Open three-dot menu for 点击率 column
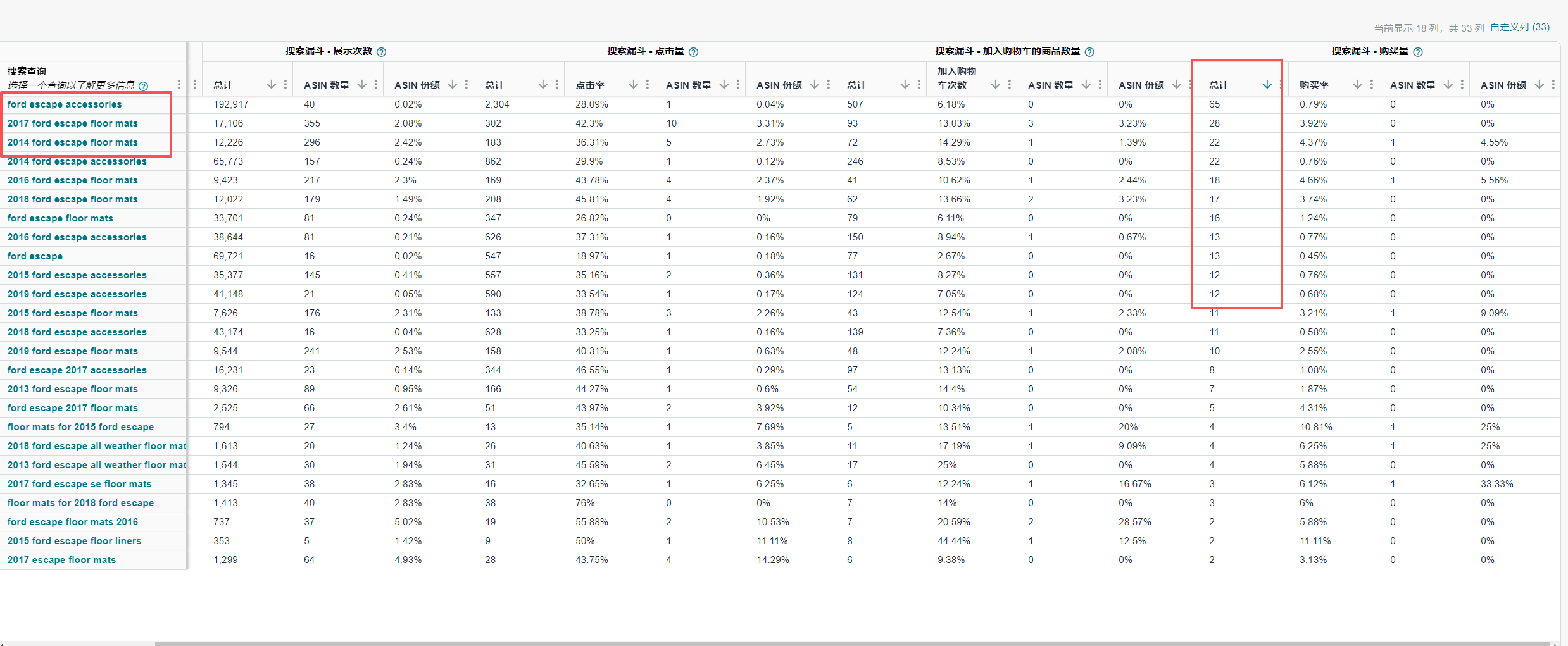 648,85
